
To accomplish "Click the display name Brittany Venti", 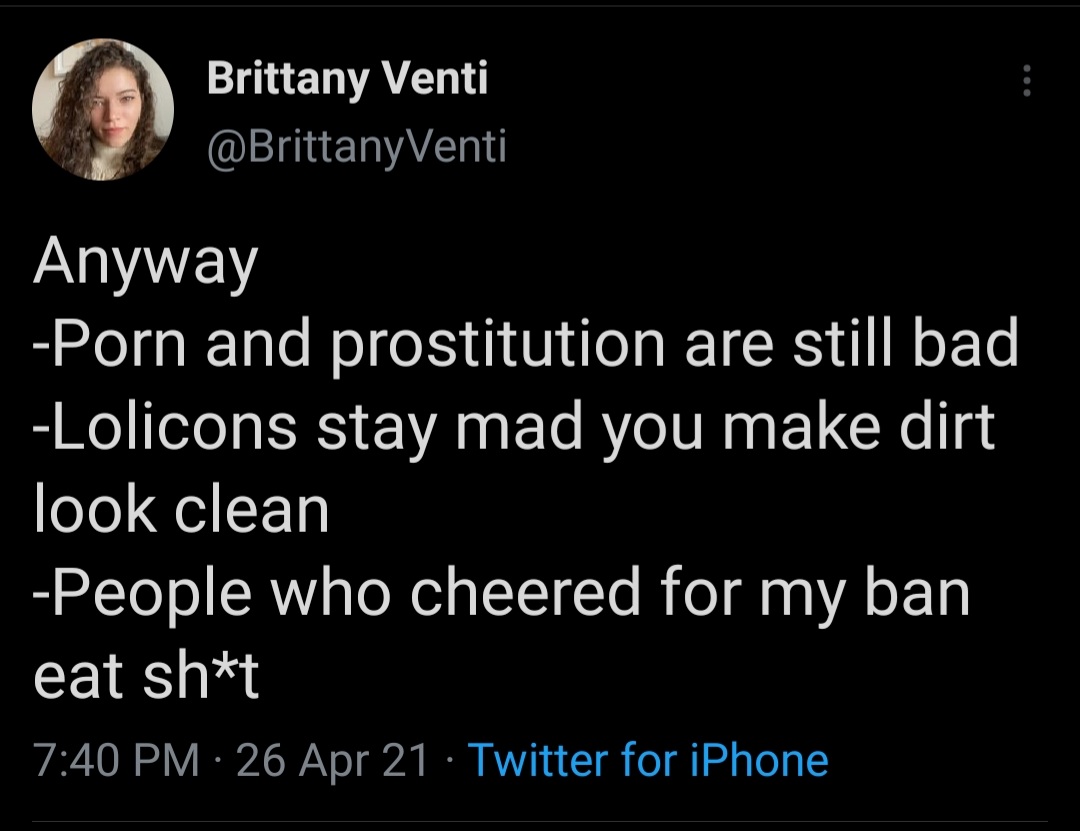I will [347, 78].
